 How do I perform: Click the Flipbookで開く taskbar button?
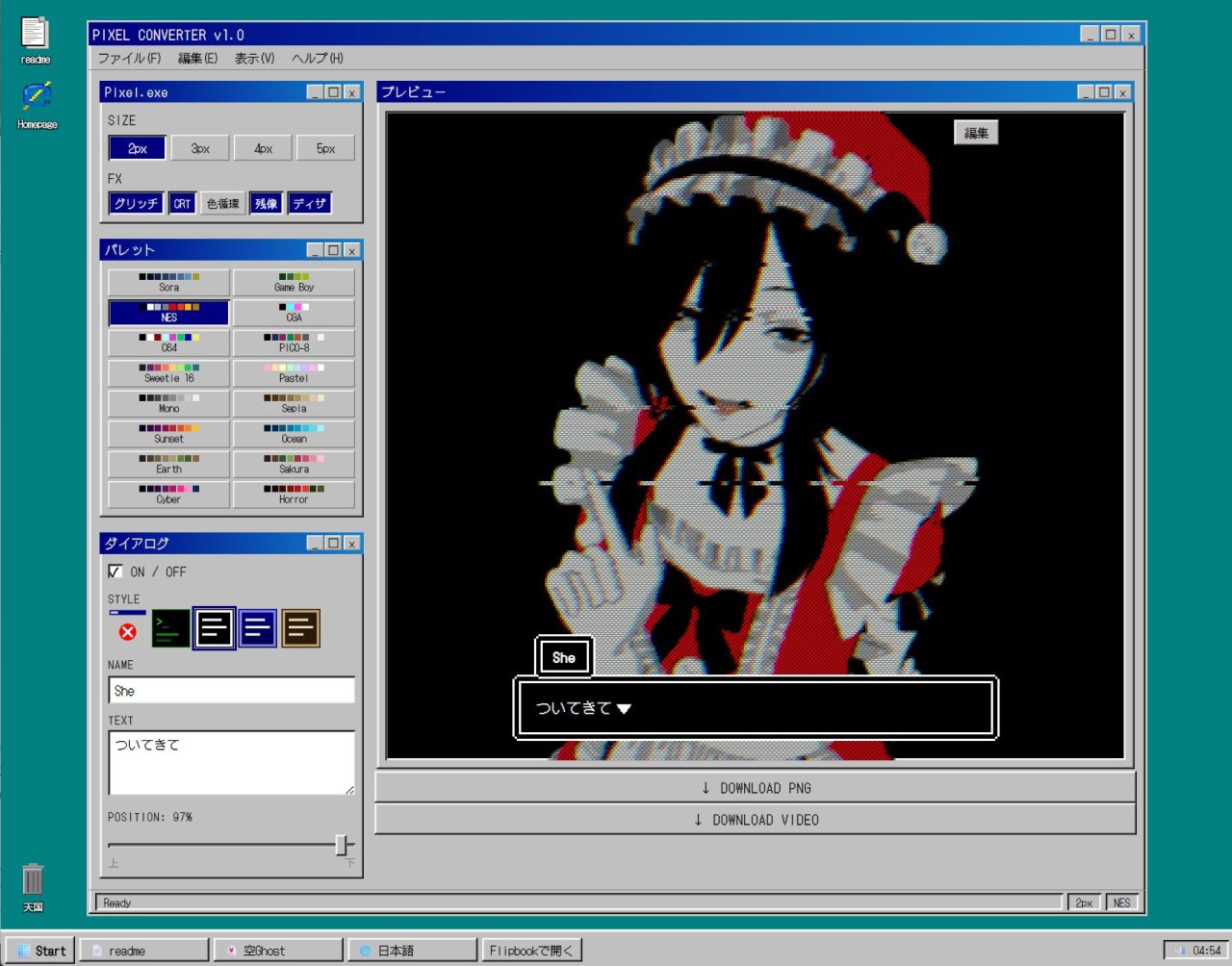click(x=531, y=951)
